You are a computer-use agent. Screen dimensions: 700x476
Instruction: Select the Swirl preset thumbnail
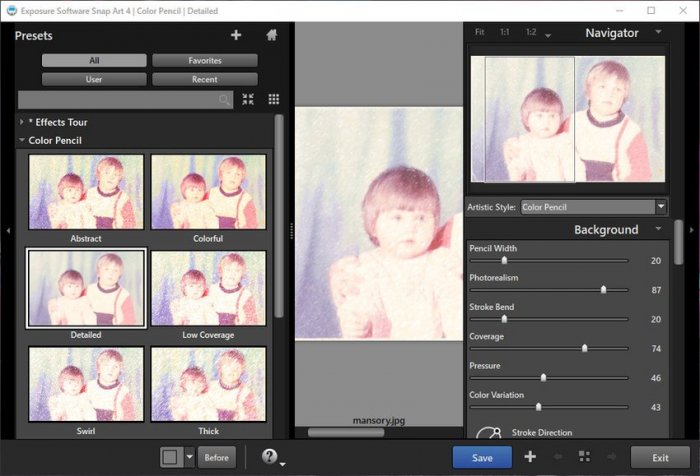tap(86, 384)
